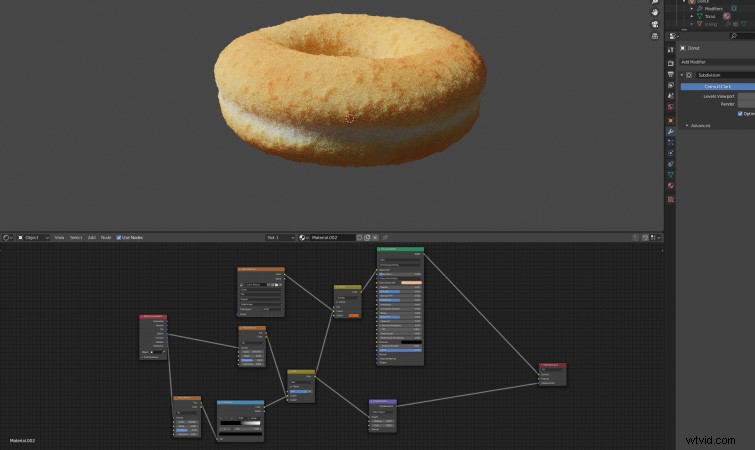Adjust the Alpha slider on Principled BSDF

(400, 350)
